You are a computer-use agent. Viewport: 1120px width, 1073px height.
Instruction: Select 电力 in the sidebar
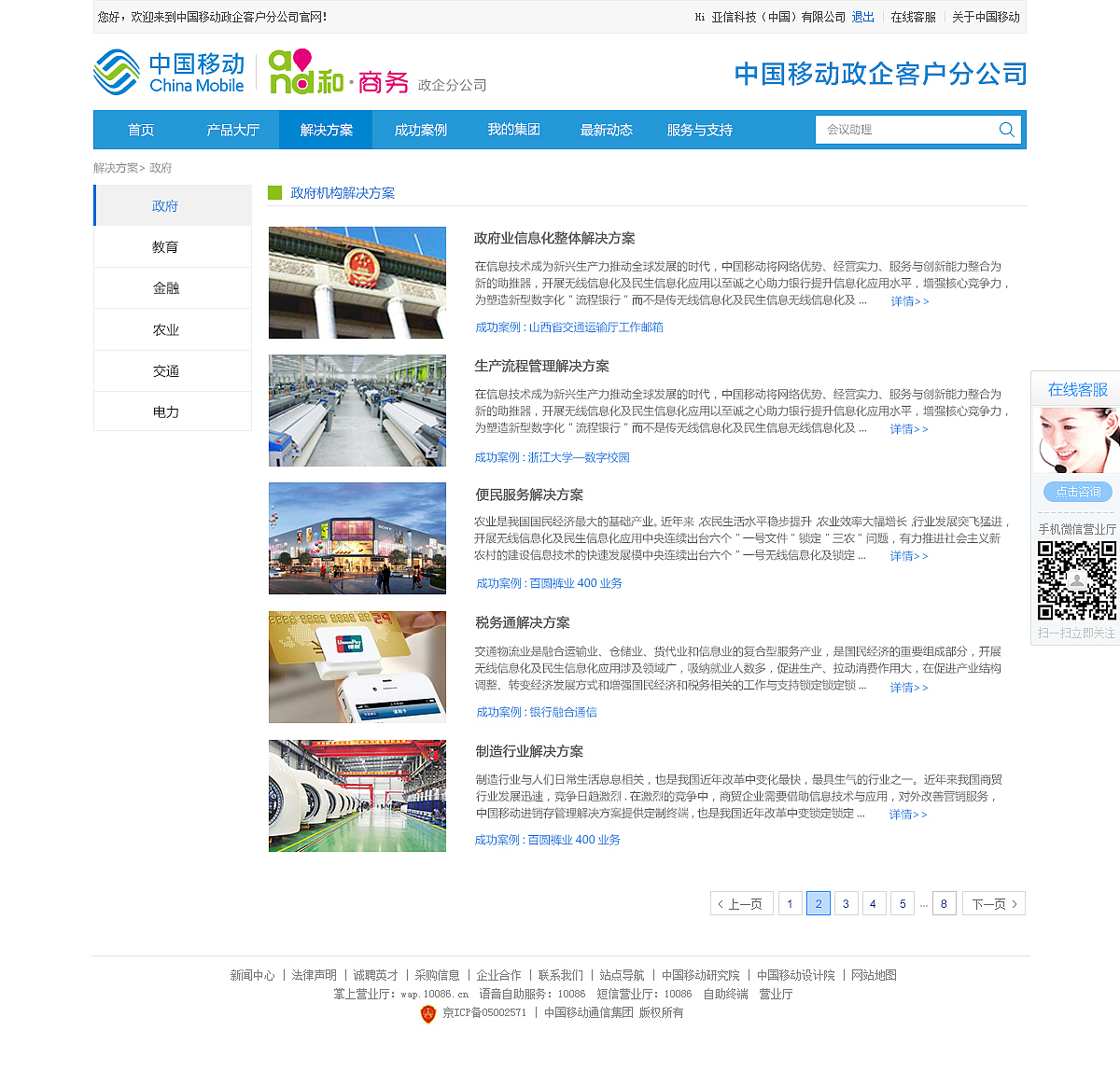tap(173, 411)
